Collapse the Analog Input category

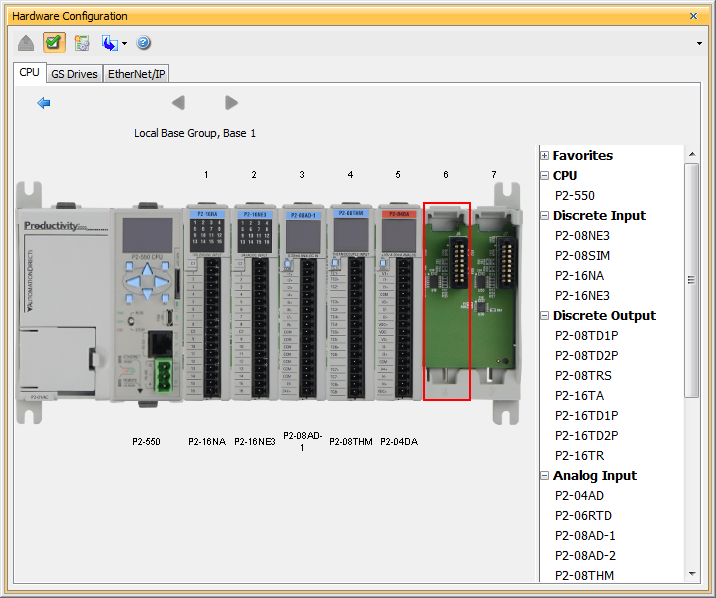(545, 476)
